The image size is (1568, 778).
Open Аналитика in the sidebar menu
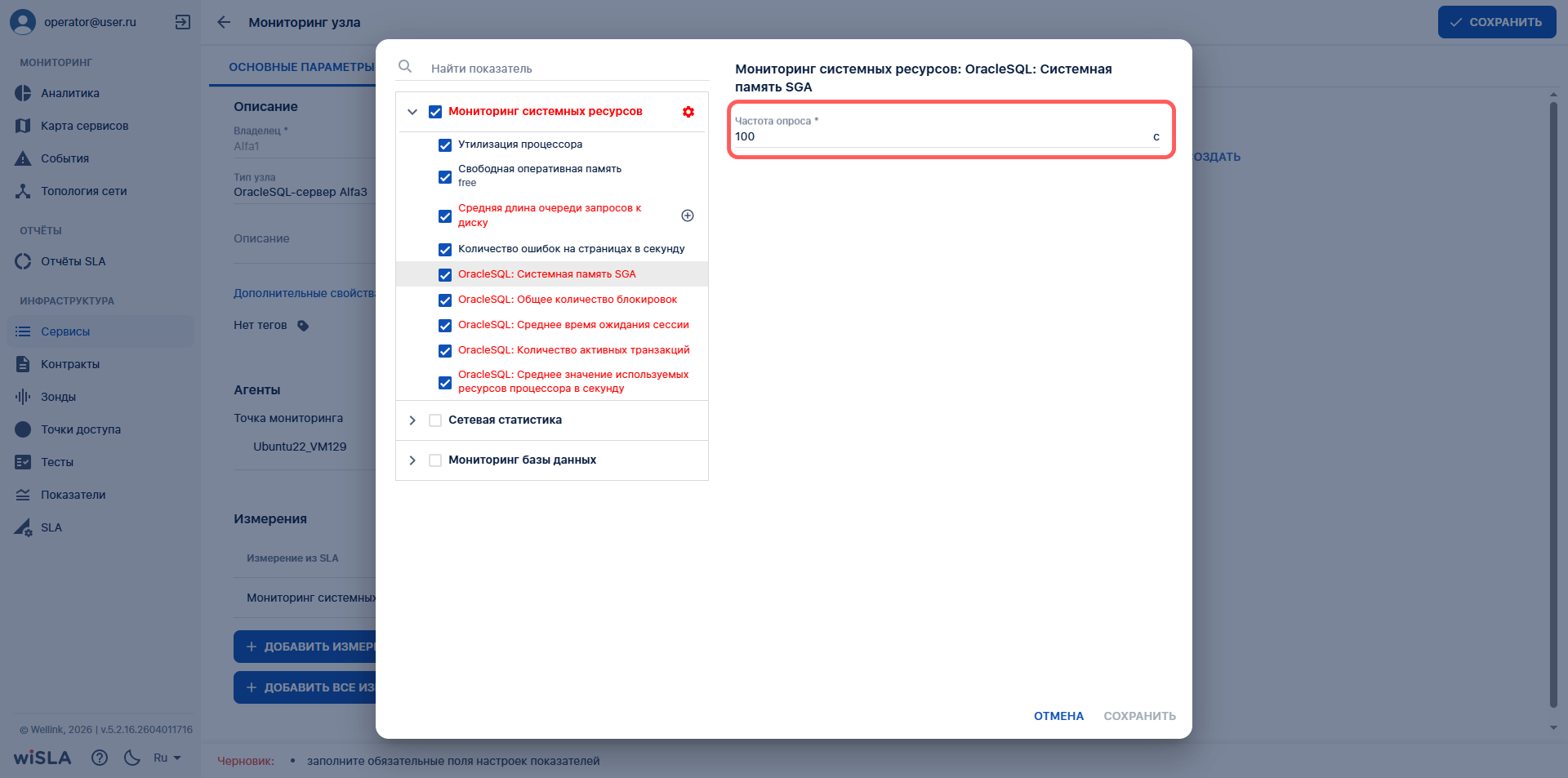click(x=70, y=93)
